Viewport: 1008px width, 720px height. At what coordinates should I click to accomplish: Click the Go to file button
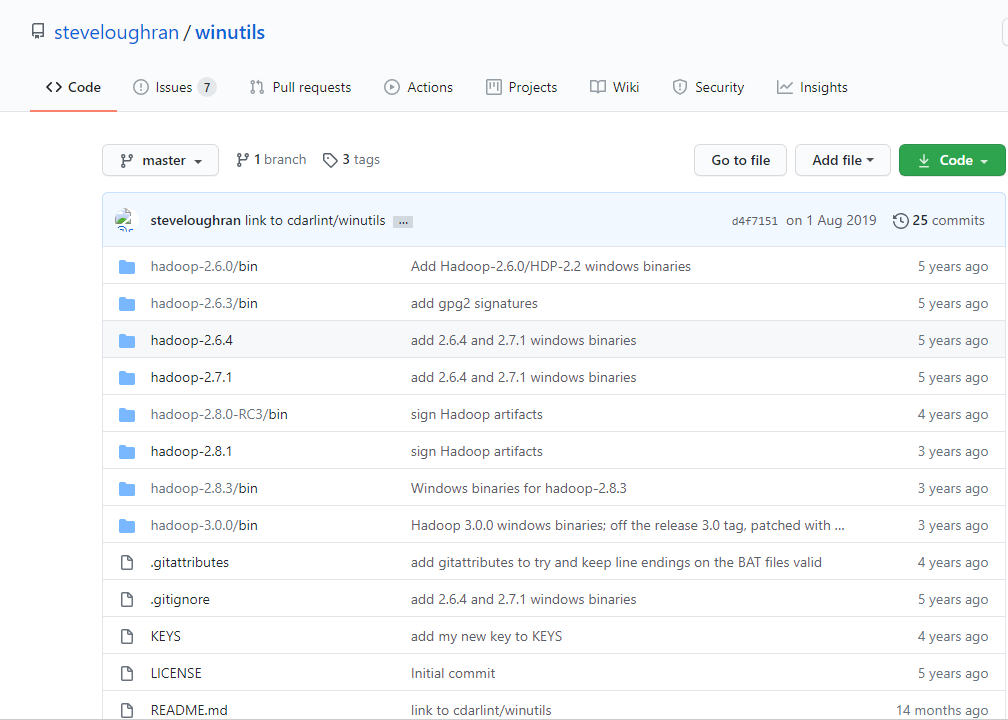coord(740,160)
